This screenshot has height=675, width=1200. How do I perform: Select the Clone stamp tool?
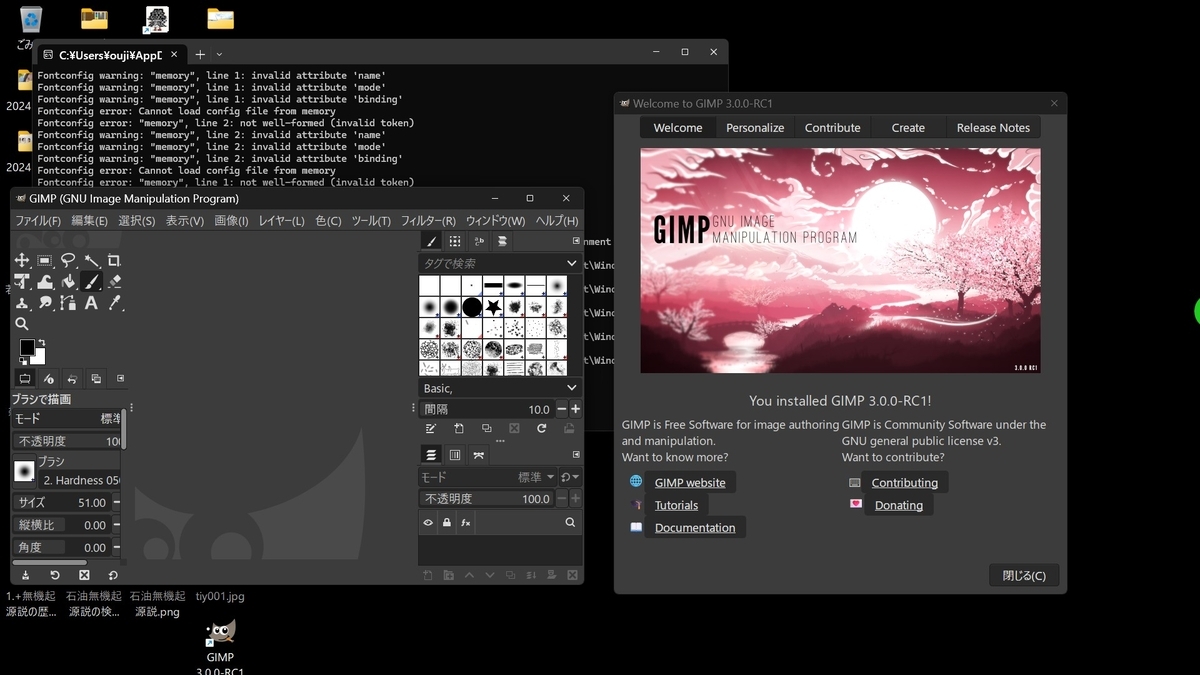22,303
